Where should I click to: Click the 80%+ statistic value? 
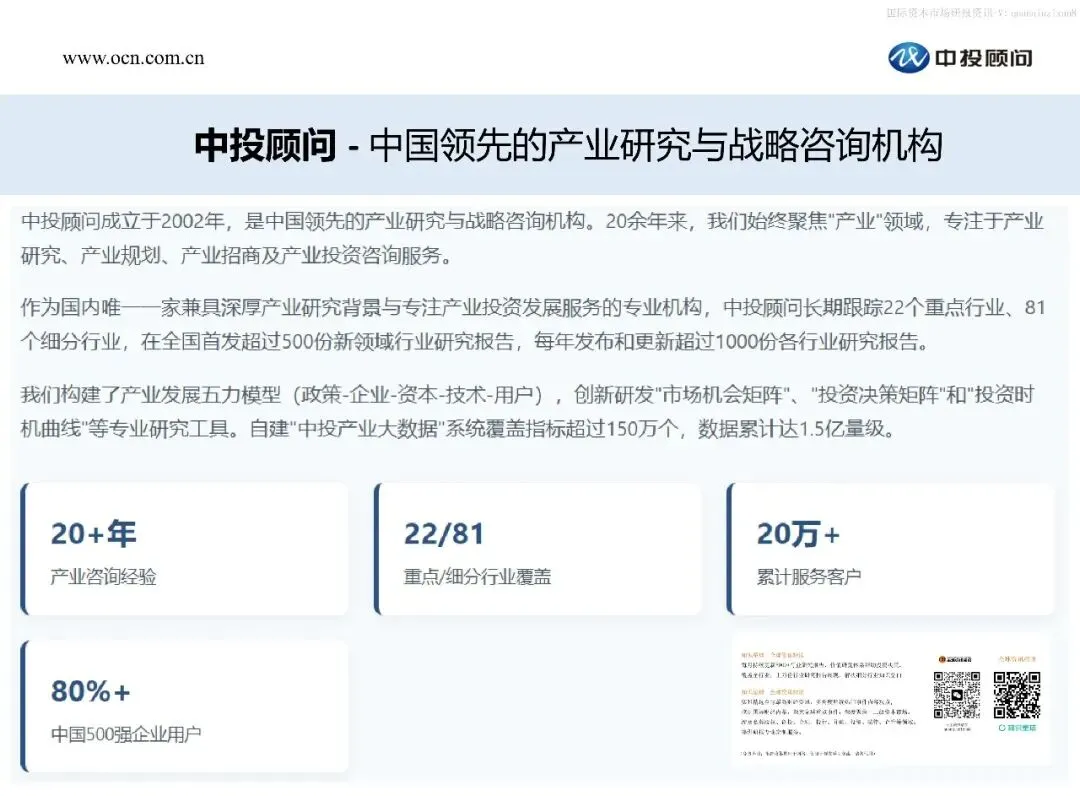coord(91,691)
